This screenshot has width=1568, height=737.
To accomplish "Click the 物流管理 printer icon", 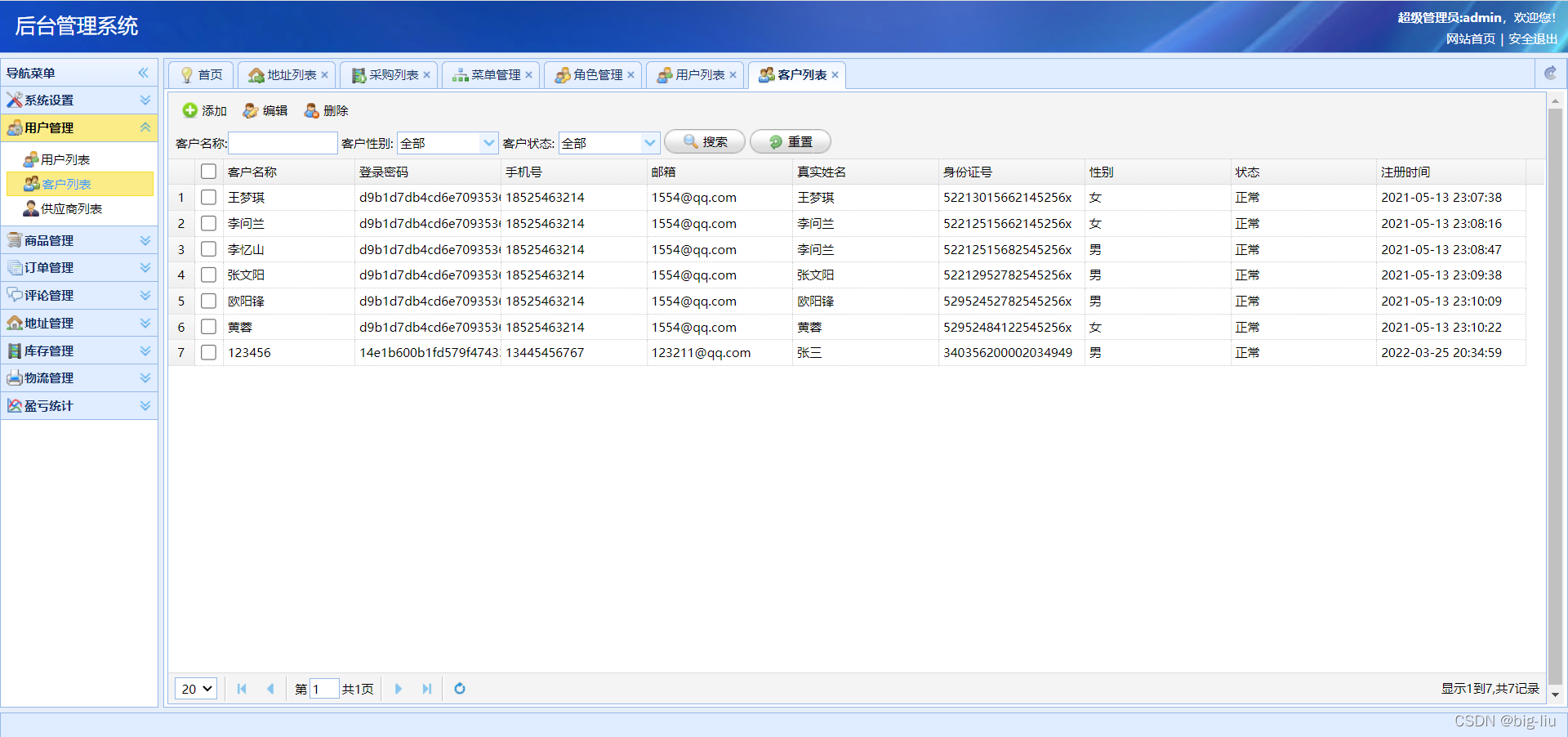I will [15, 377].
